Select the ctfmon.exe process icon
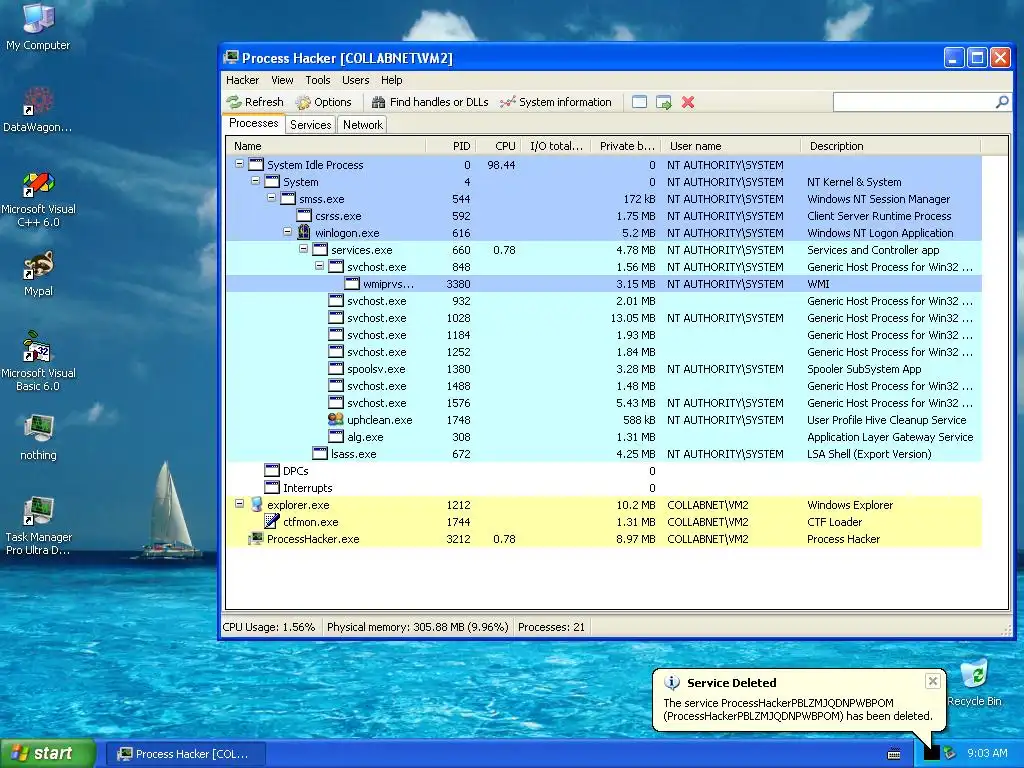Screen dimensions: 1024x768 click(x=272, y=522)
